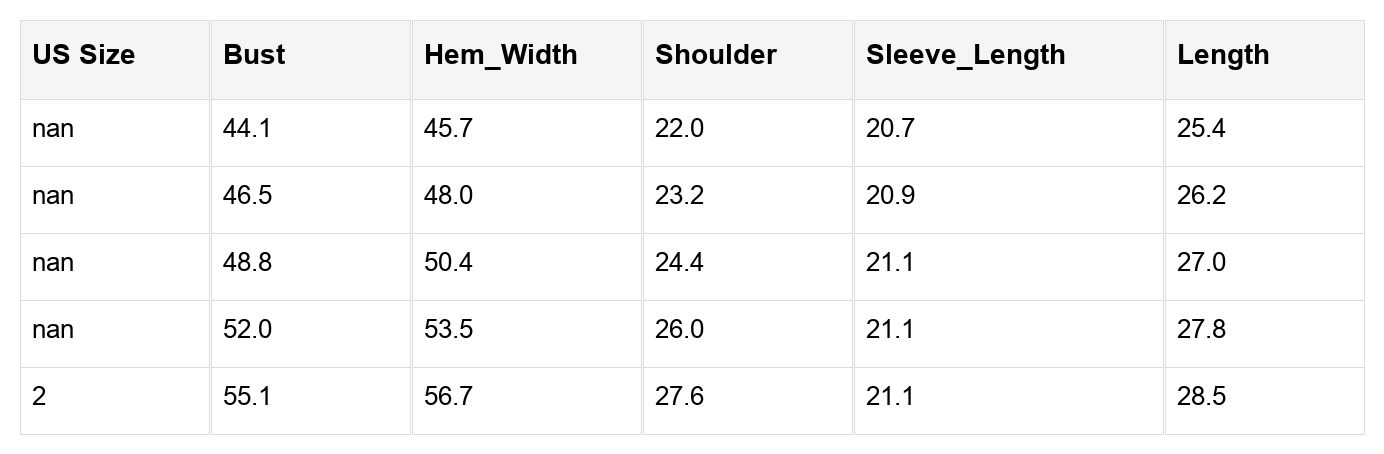Image resolution: width=1384 pixels, height=454 pixels.
Task: Click the Bust value 44.1
Action: tap(247, 129)
